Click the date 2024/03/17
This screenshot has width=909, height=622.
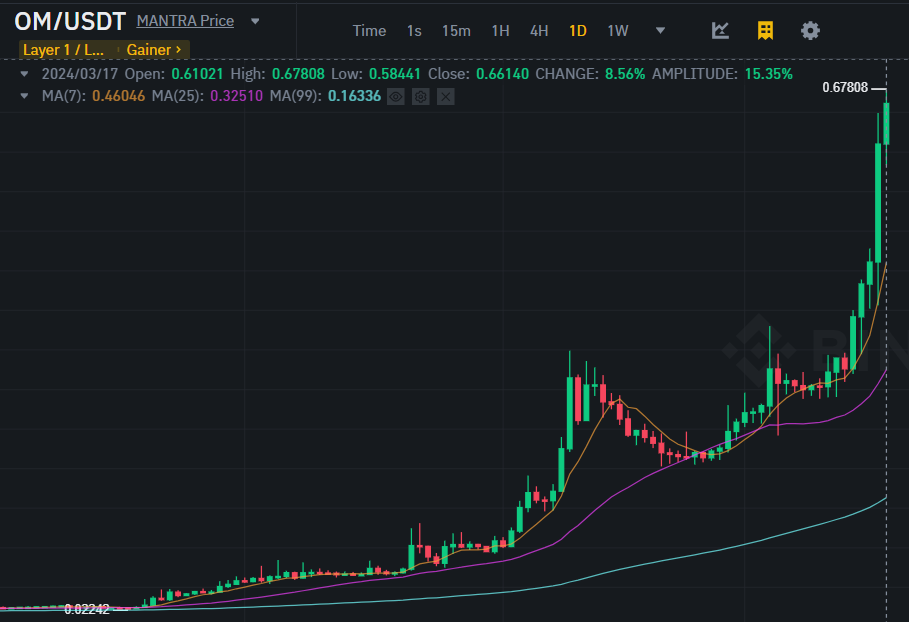80,74
